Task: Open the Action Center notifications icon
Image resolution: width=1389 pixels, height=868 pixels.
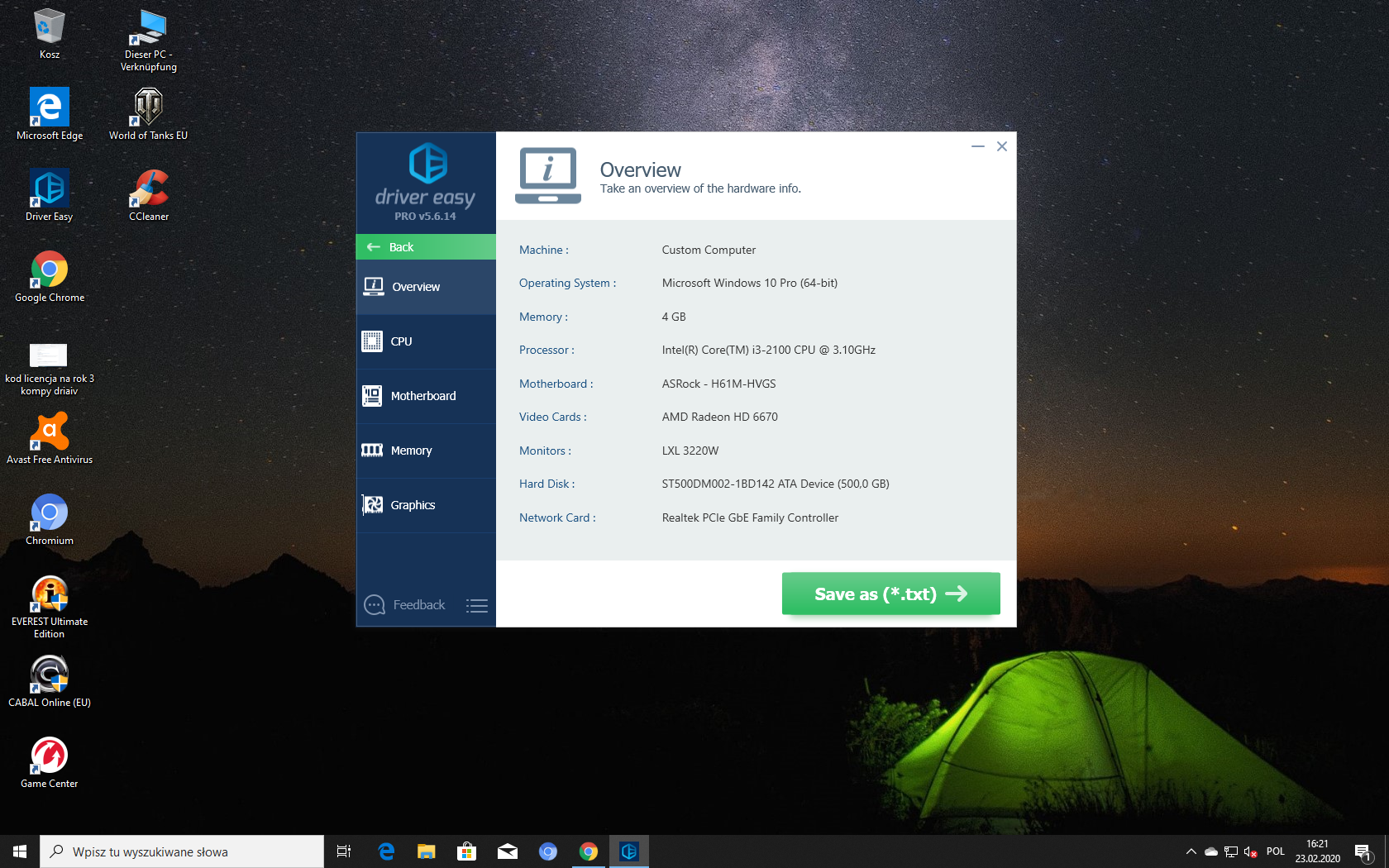Action: coord(1364,851)
